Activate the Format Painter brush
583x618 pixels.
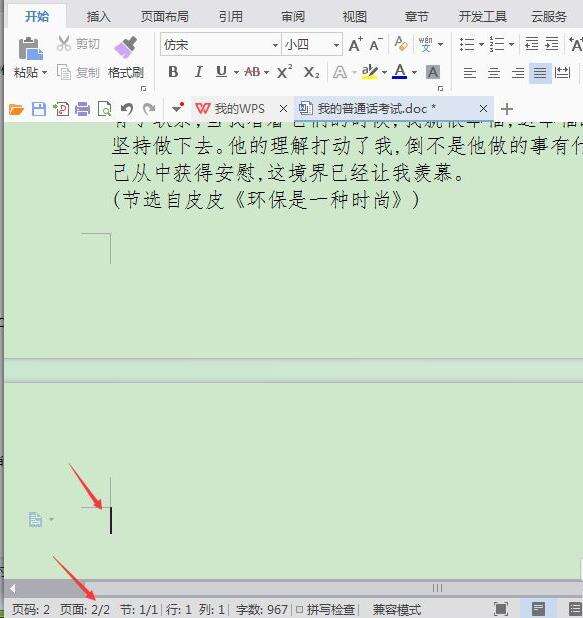(x=125, y=47)
